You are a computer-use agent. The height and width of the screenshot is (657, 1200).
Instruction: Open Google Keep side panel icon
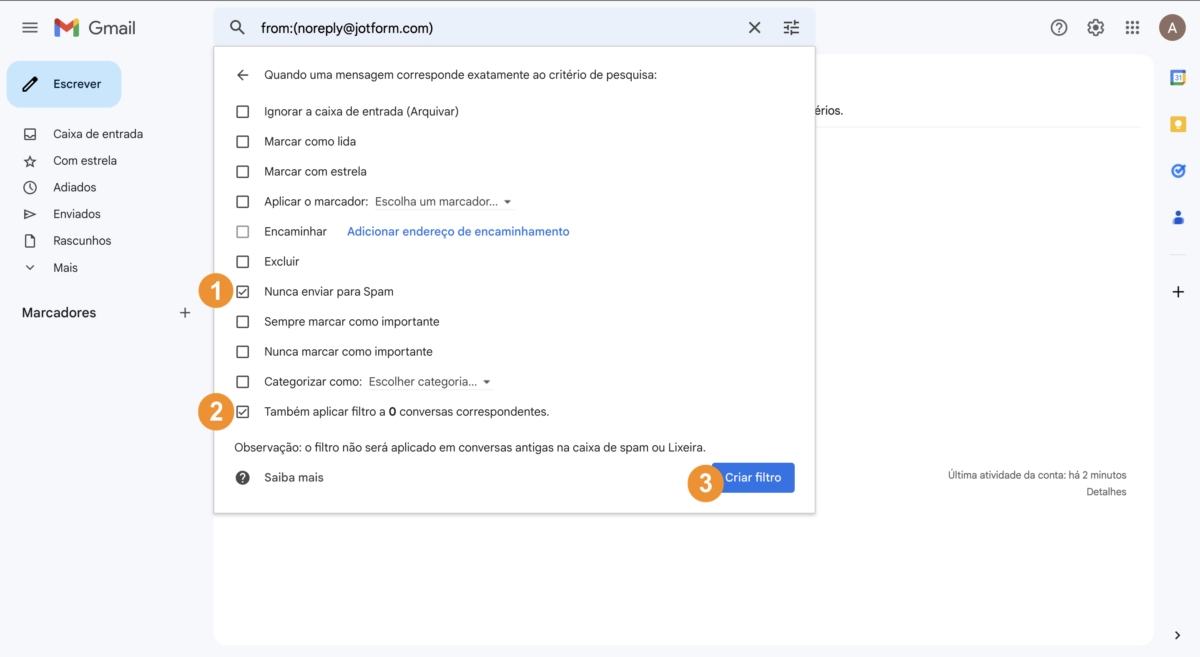tap(1178, 124)
